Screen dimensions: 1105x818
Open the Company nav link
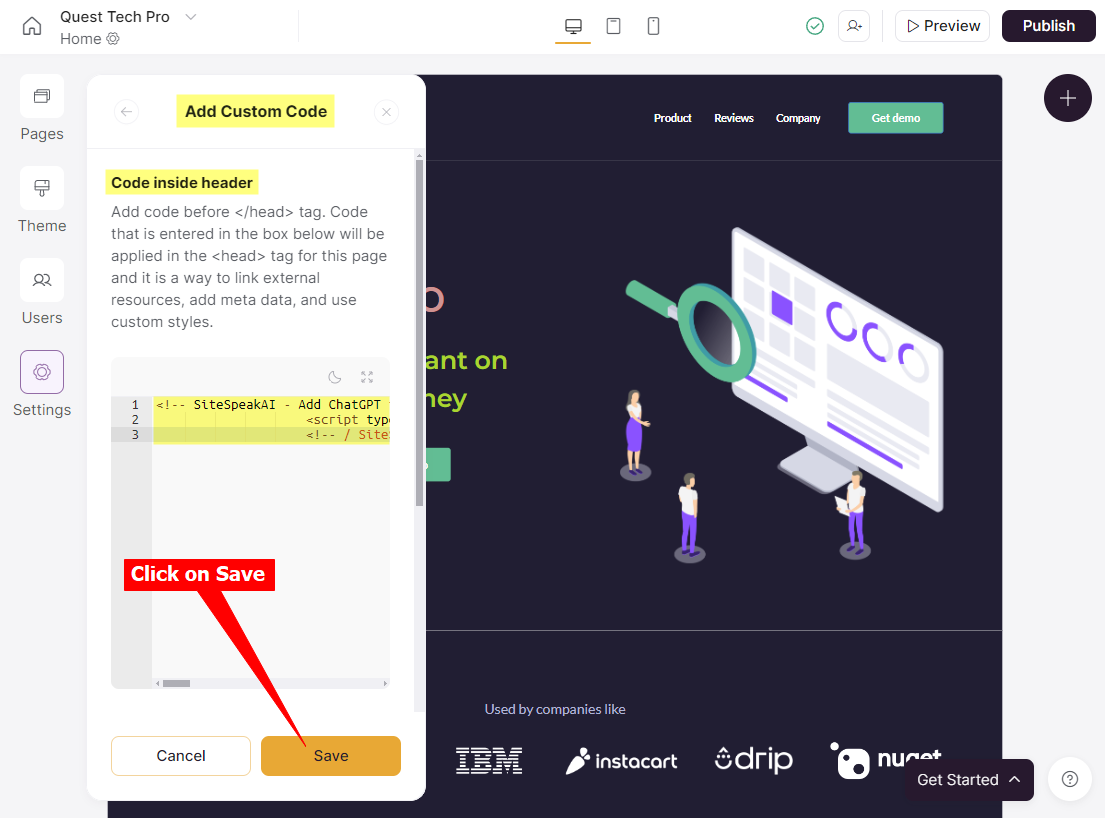798,118
